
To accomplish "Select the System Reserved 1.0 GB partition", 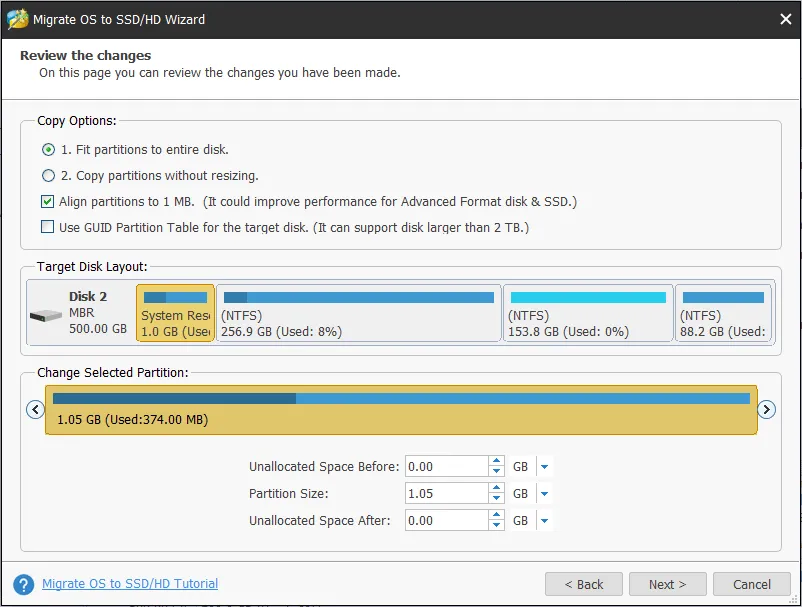I will pyautogui.click(x=175, y=313).
